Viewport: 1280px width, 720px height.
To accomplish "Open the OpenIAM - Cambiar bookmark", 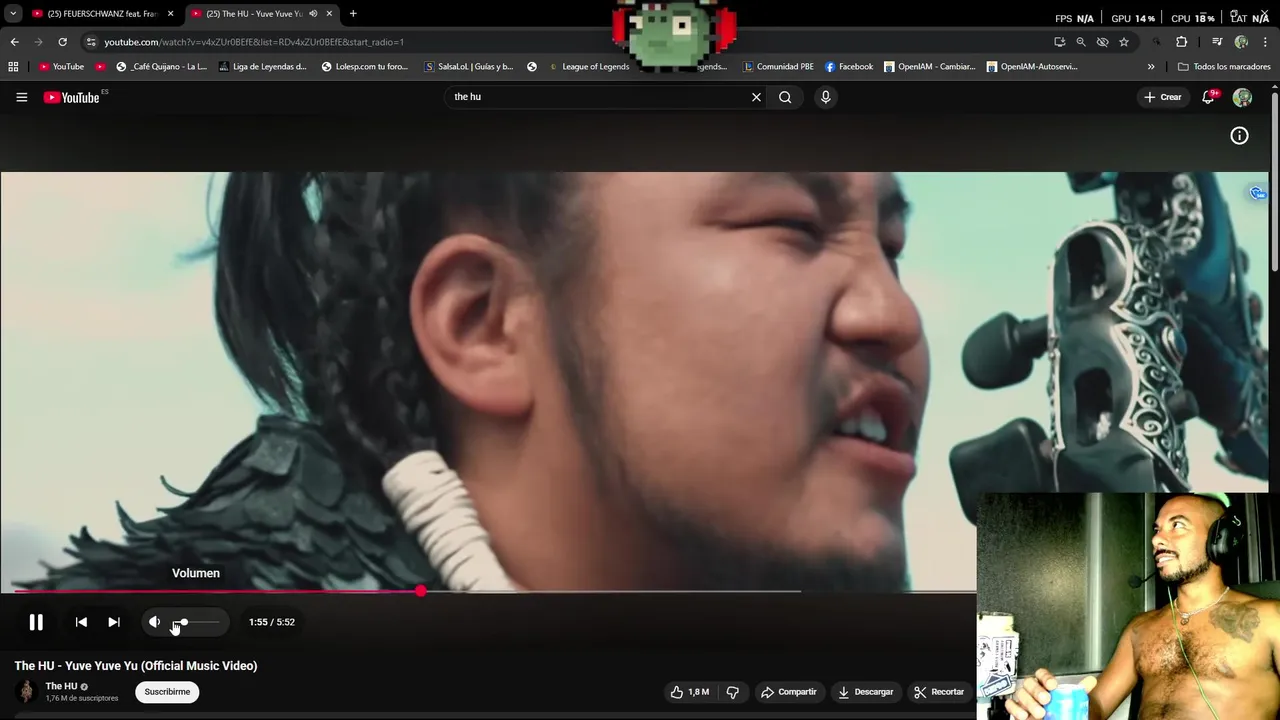I will (930, 67).
